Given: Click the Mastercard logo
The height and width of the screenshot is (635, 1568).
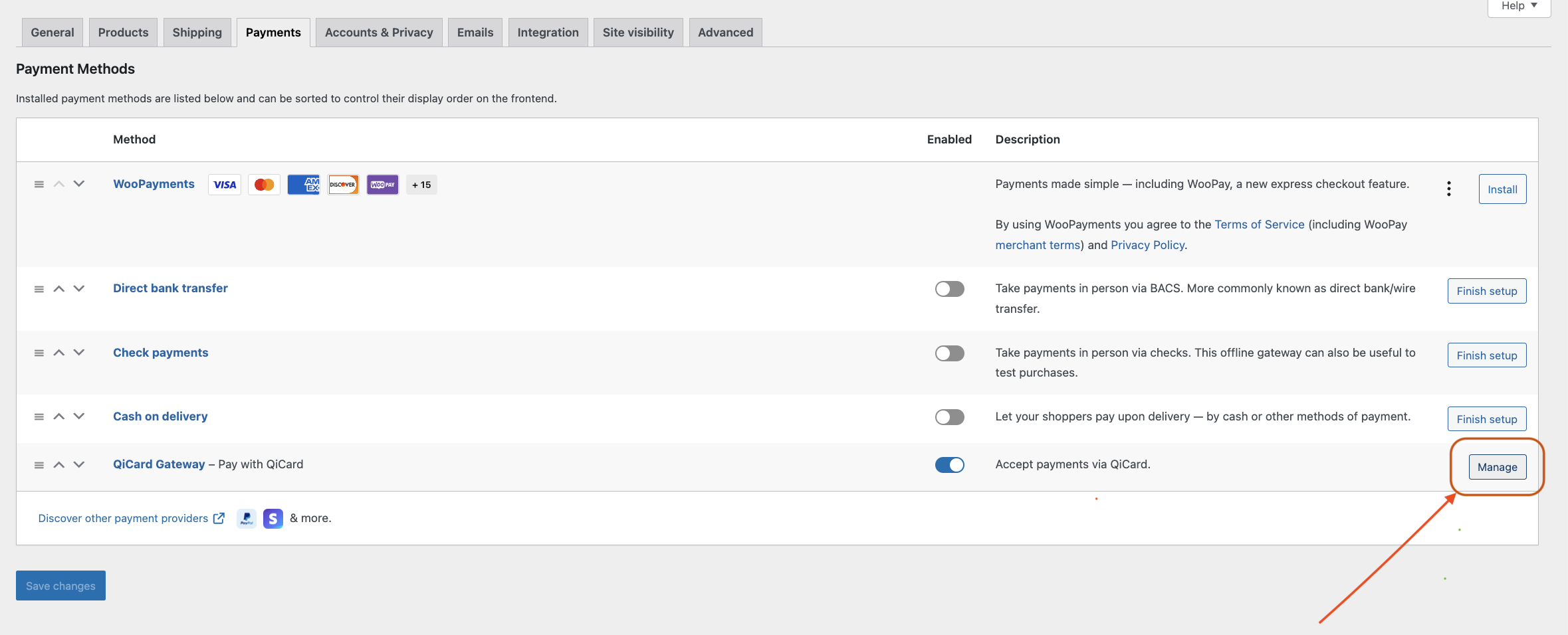Looking at the screenshot, I should [264, 185].
